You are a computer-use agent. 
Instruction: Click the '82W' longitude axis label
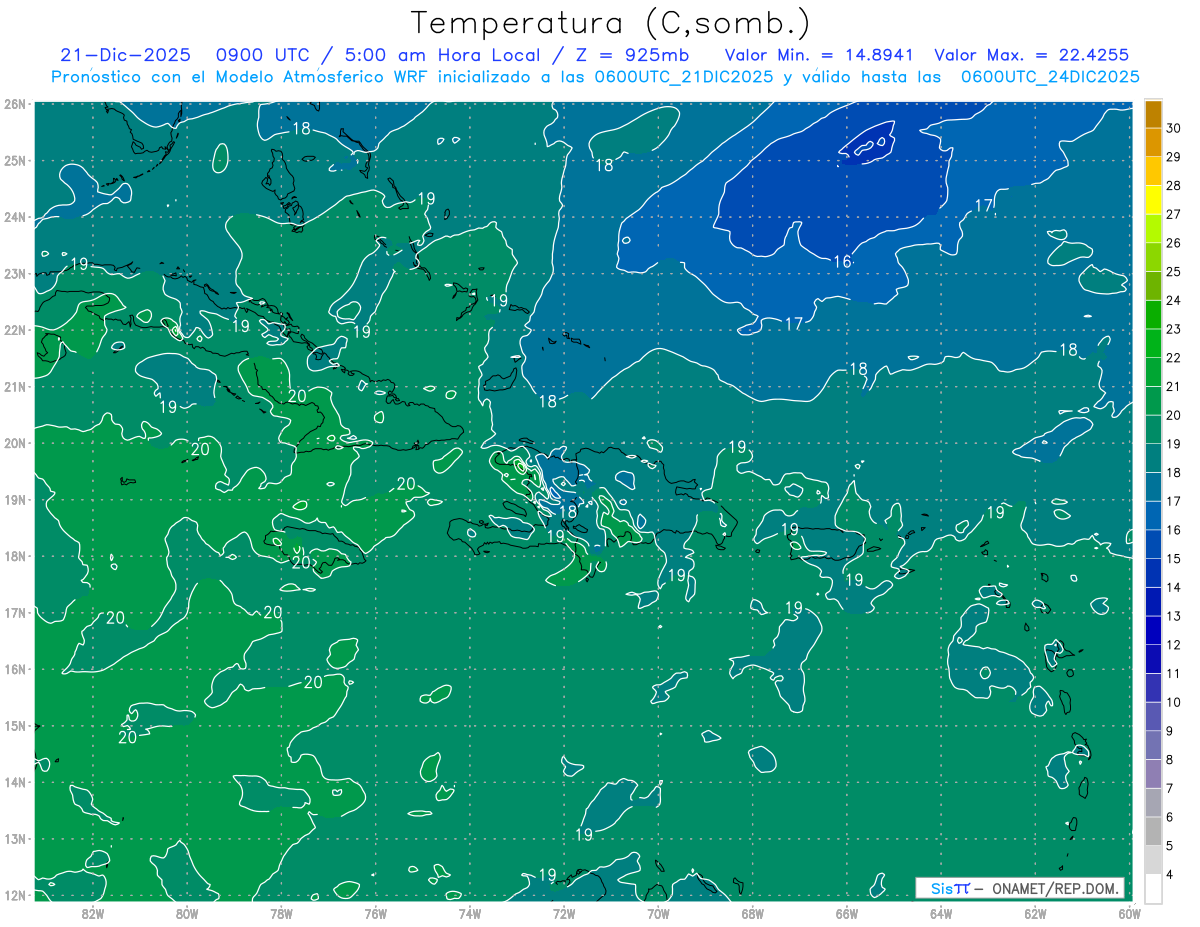coord(93,913)
